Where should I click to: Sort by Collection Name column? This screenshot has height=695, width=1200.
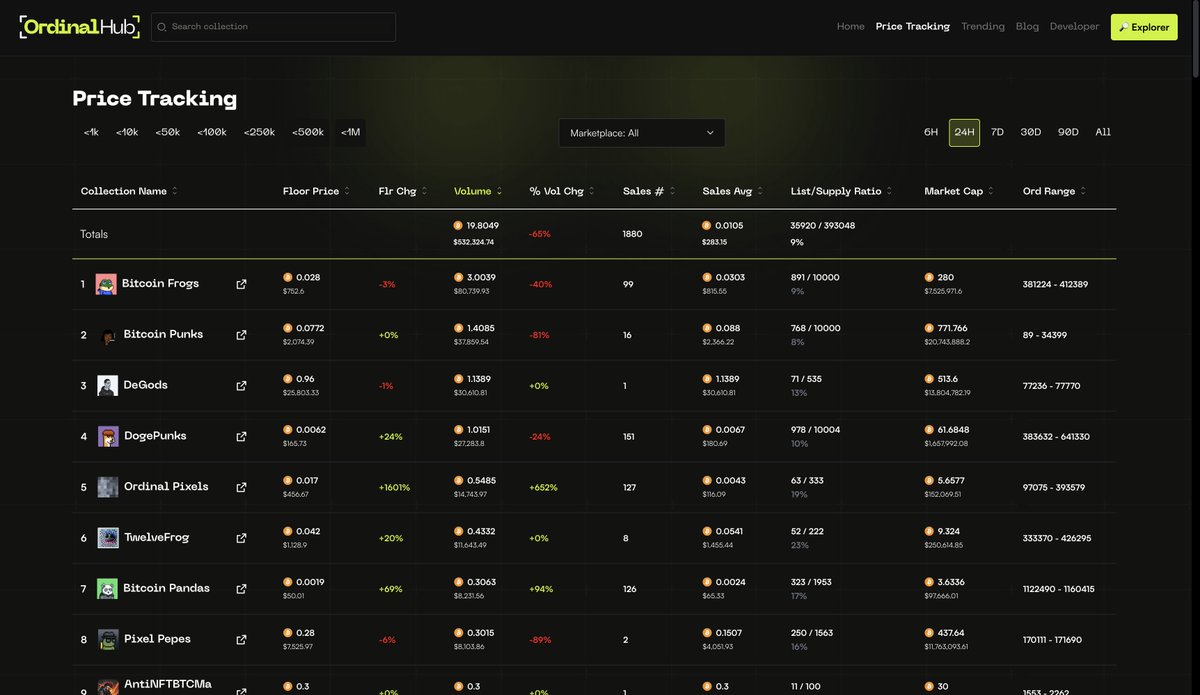pyautogui.click(x=129, y=191)
